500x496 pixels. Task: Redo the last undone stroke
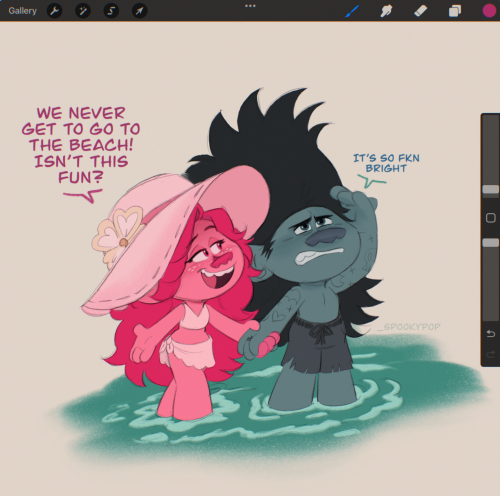tap(491, 354)
